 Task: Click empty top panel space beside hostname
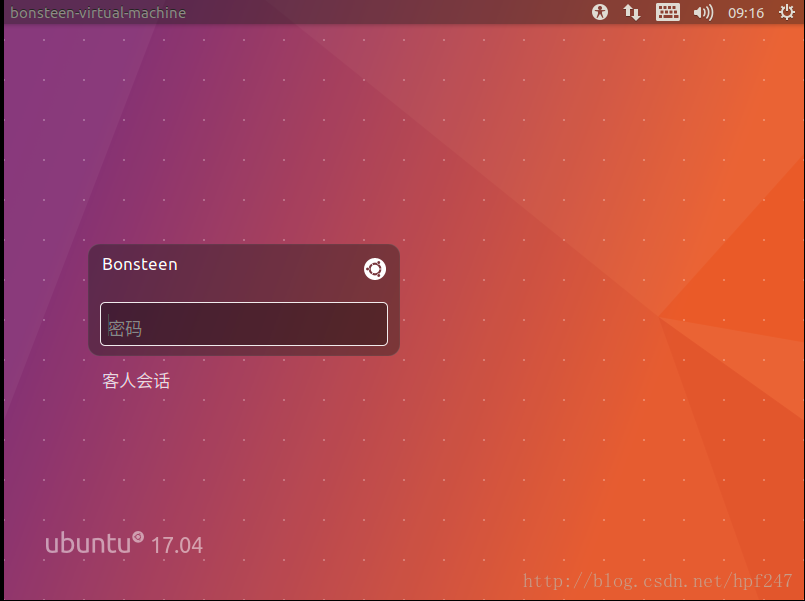(x=380, y=13)
